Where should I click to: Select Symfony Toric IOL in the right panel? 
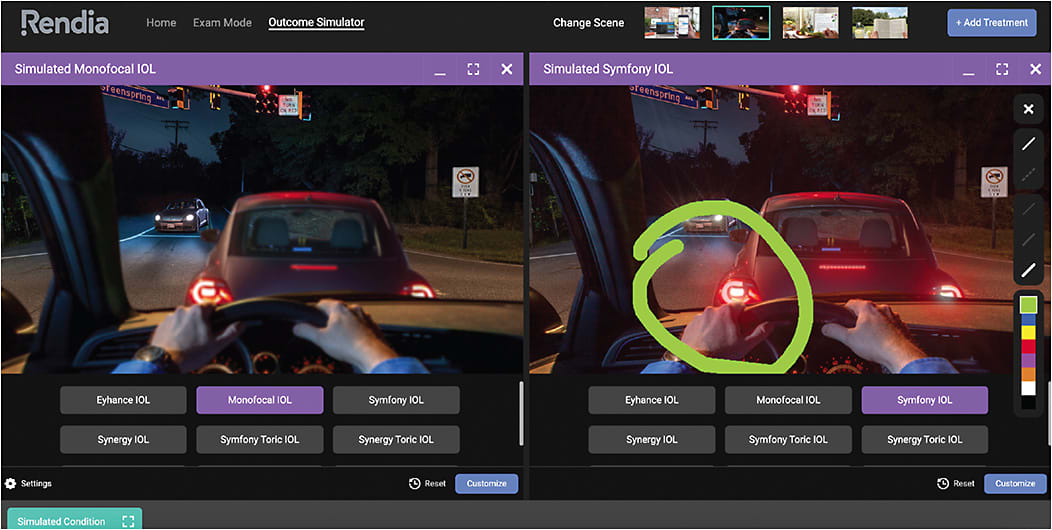(788, 439)
